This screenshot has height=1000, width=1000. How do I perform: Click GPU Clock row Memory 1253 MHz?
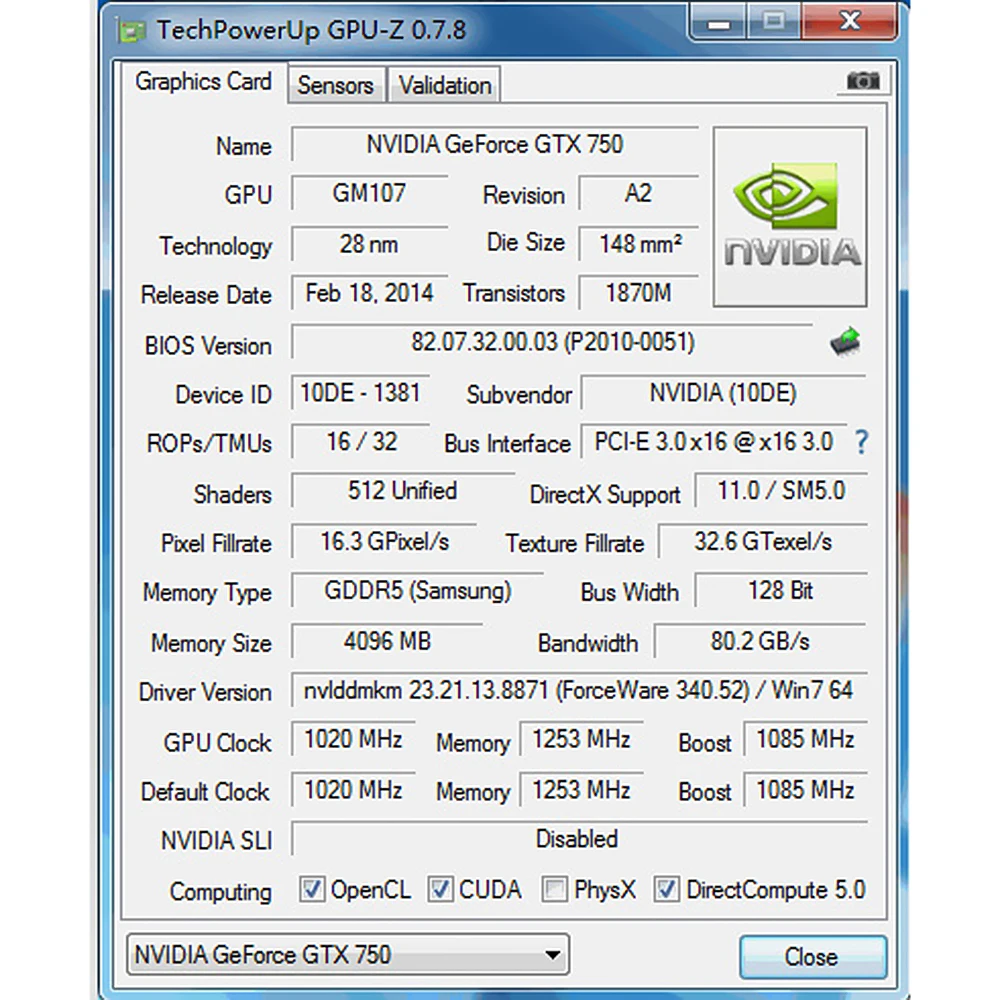coord(581,740)
